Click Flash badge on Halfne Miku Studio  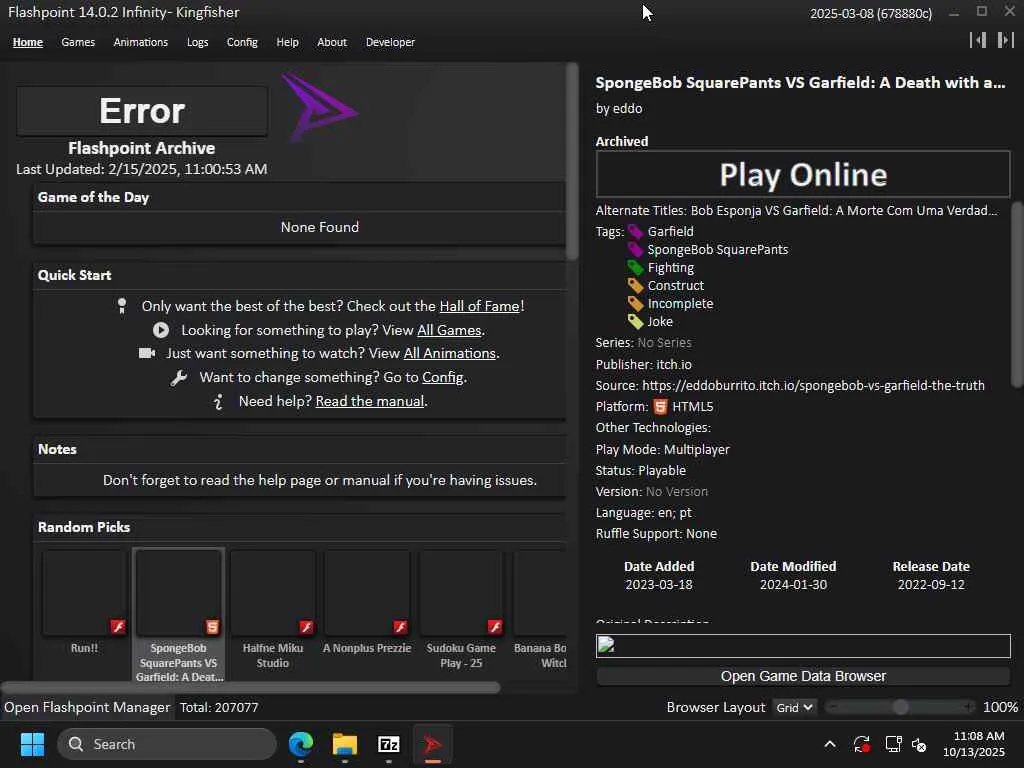[306, 627]
